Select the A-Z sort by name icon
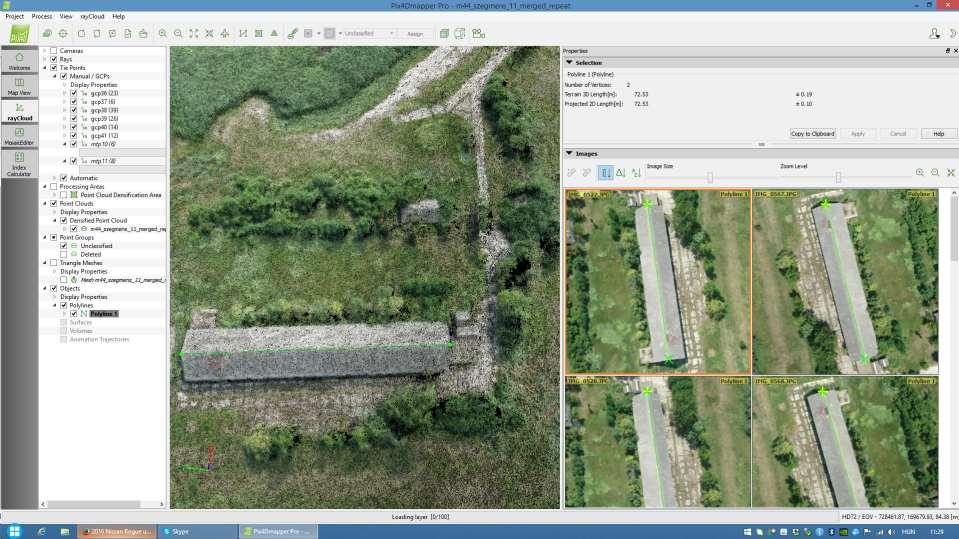The image size is (959, 539). (x=636, y=173)
